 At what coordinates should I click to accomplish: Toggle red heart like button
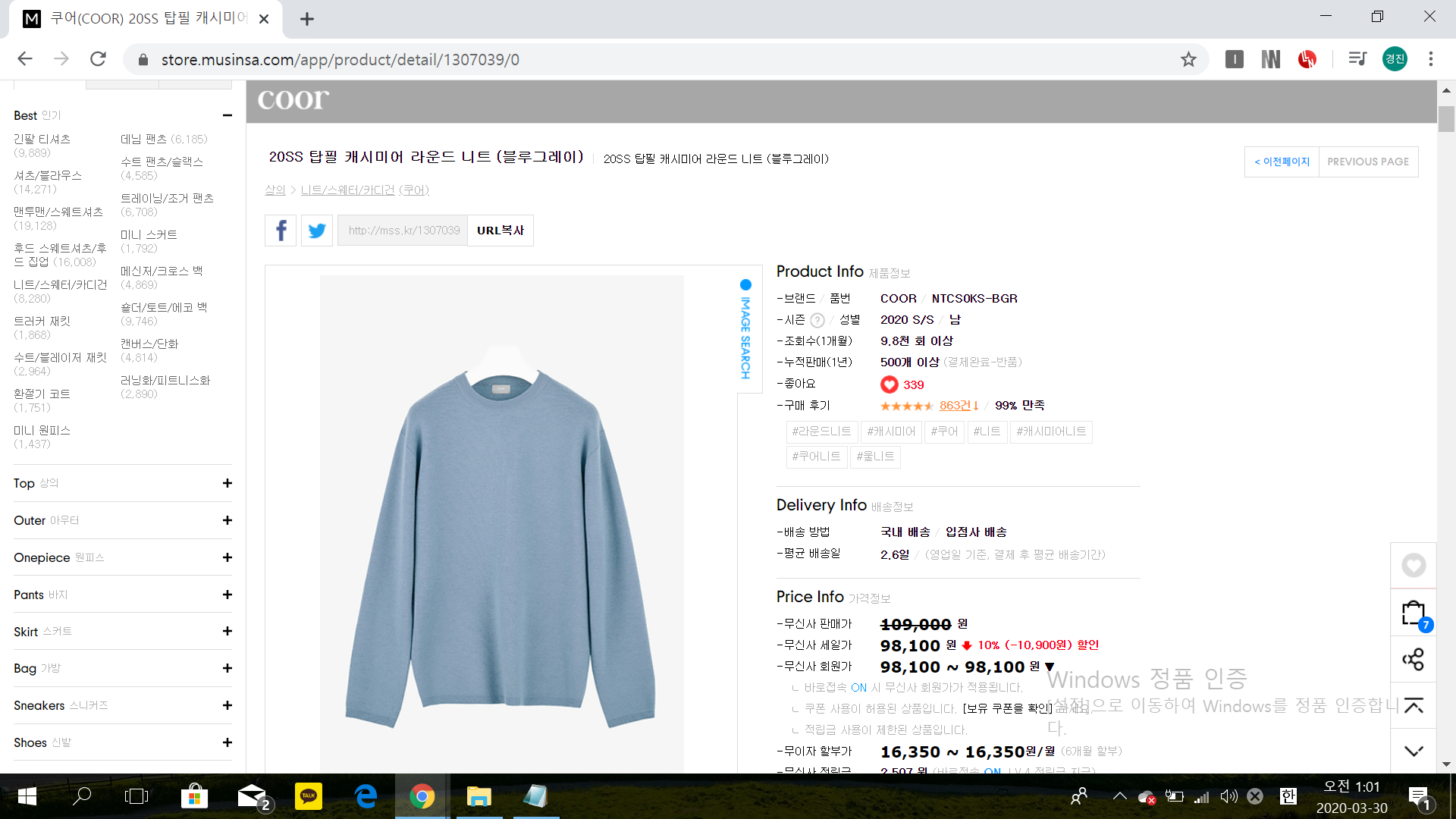click(x=889, y=384)
